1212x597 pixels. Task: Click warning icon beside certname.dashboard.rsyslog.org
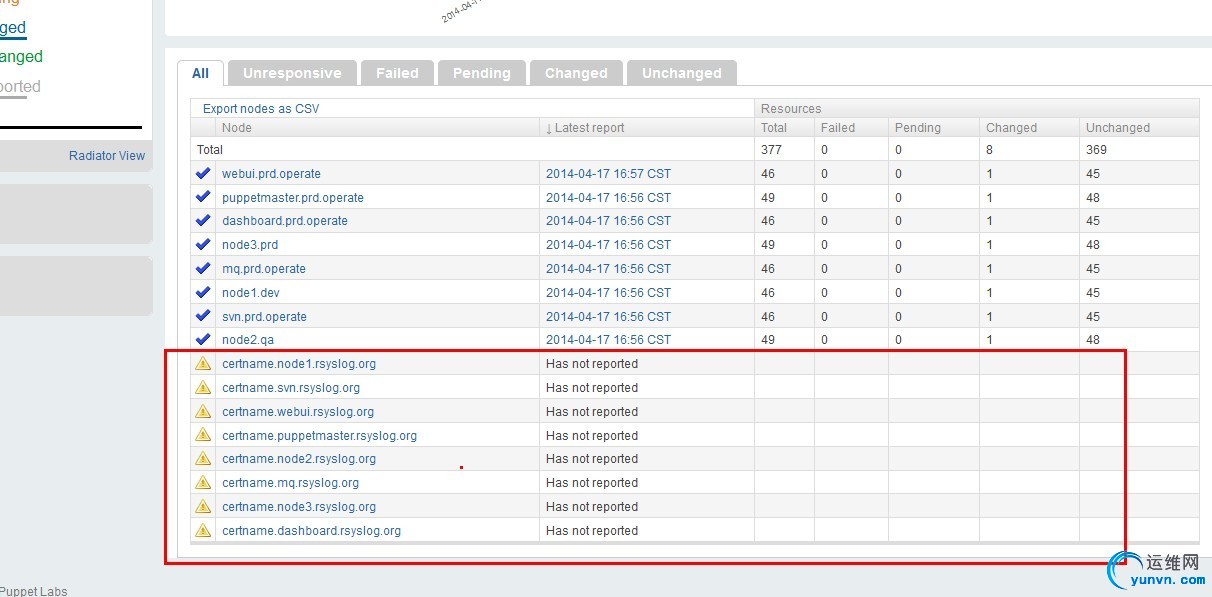203,530
